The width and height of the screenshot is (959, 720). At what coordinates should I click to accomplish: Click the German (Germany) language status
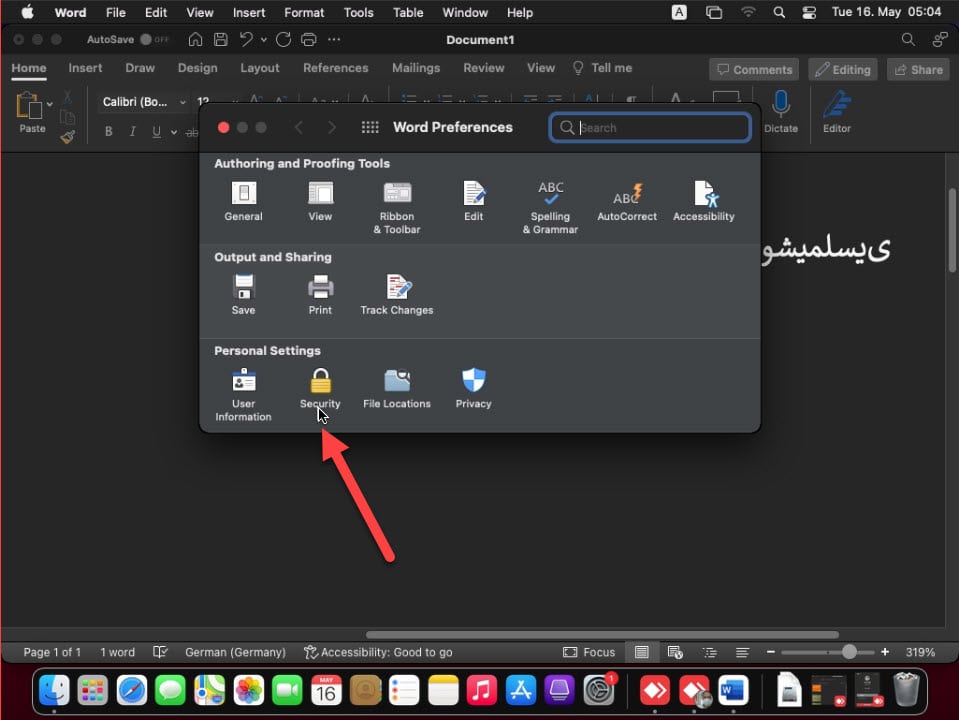[235, 652]
